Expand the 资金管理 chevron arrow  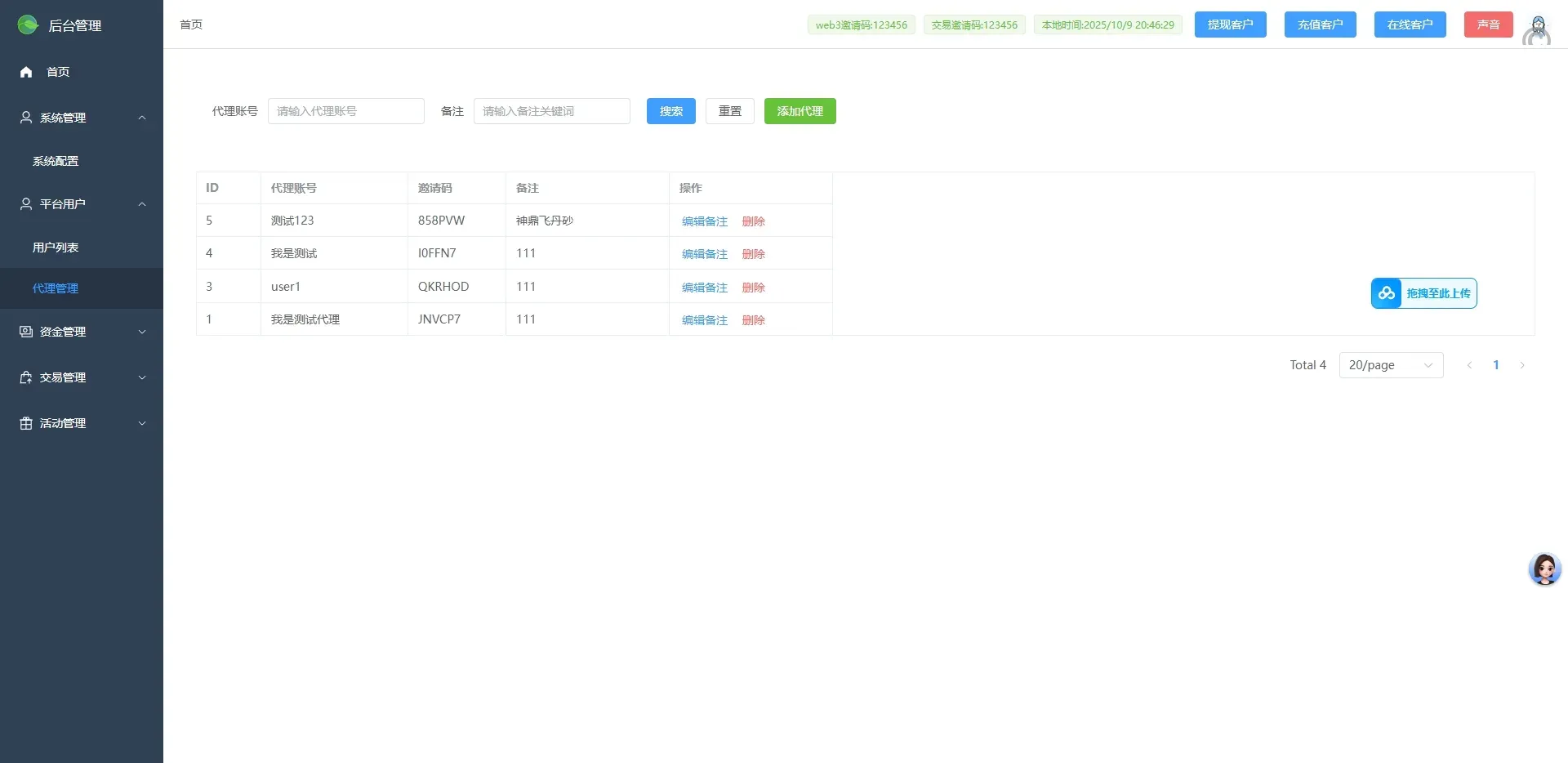142,332
